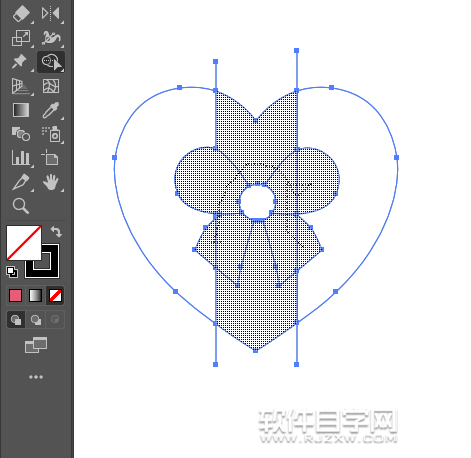Select the Reflect tool
The image size is (471, 458).
click(x=51, y=14)
